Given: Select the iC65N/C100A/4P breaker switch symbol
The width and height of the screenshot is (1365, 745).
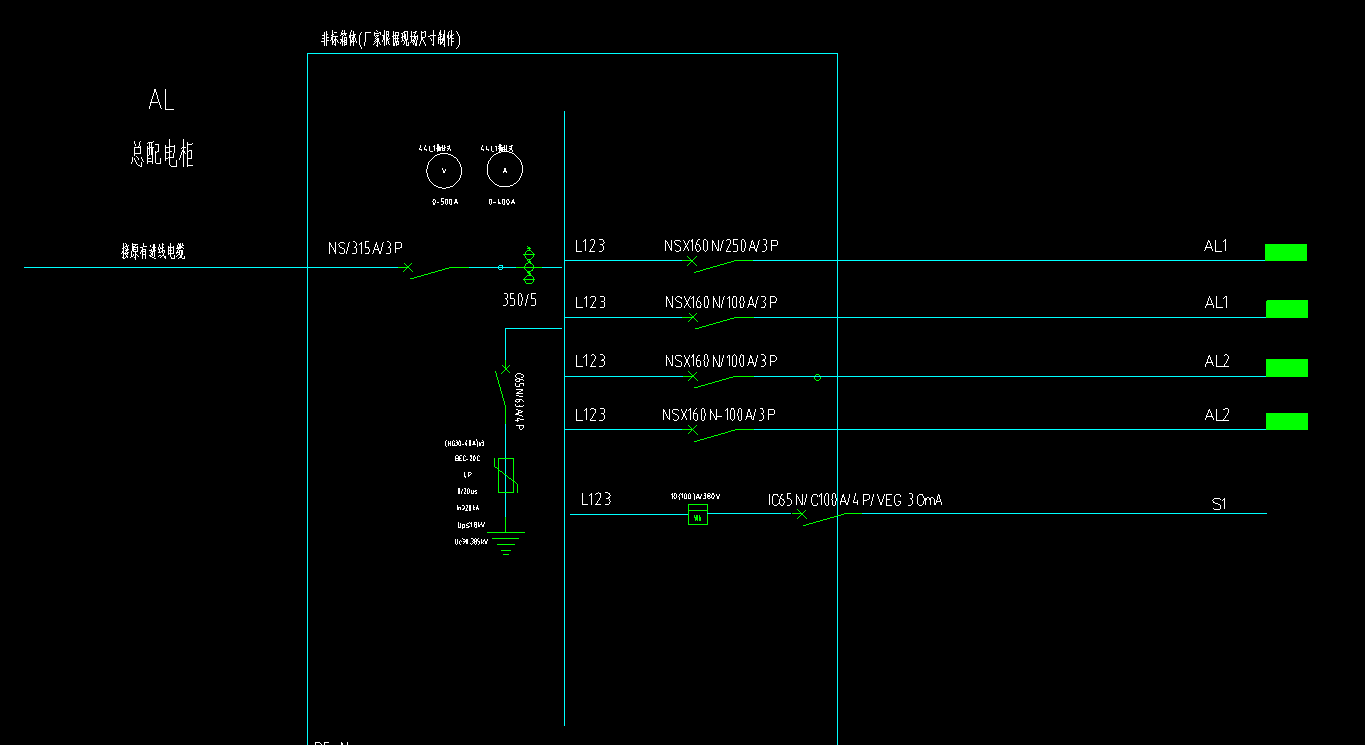Looking at the screenshot, I should [820, 518].
